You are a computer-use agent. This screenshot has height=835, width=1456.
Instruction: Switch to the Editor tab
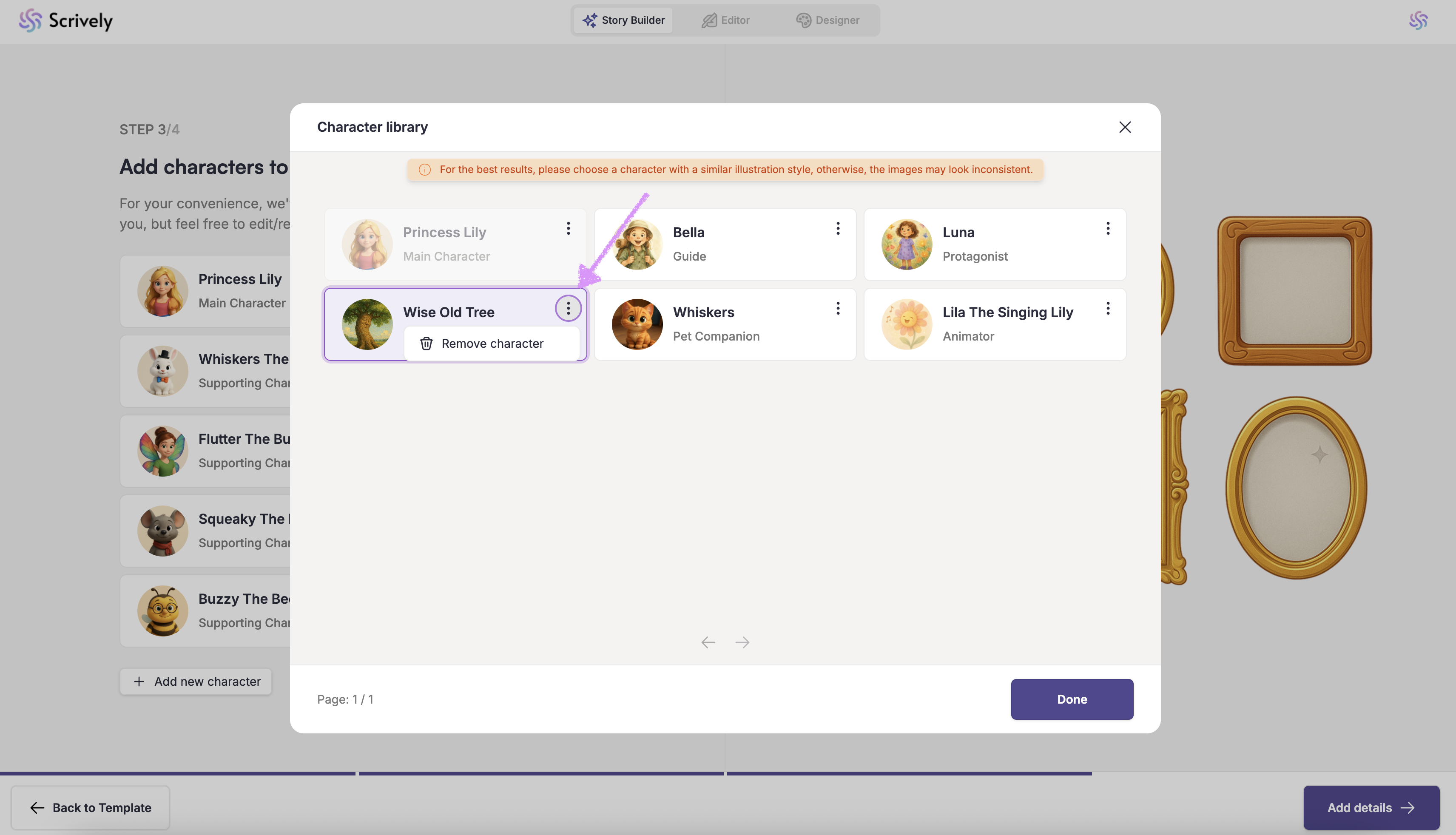725,20
